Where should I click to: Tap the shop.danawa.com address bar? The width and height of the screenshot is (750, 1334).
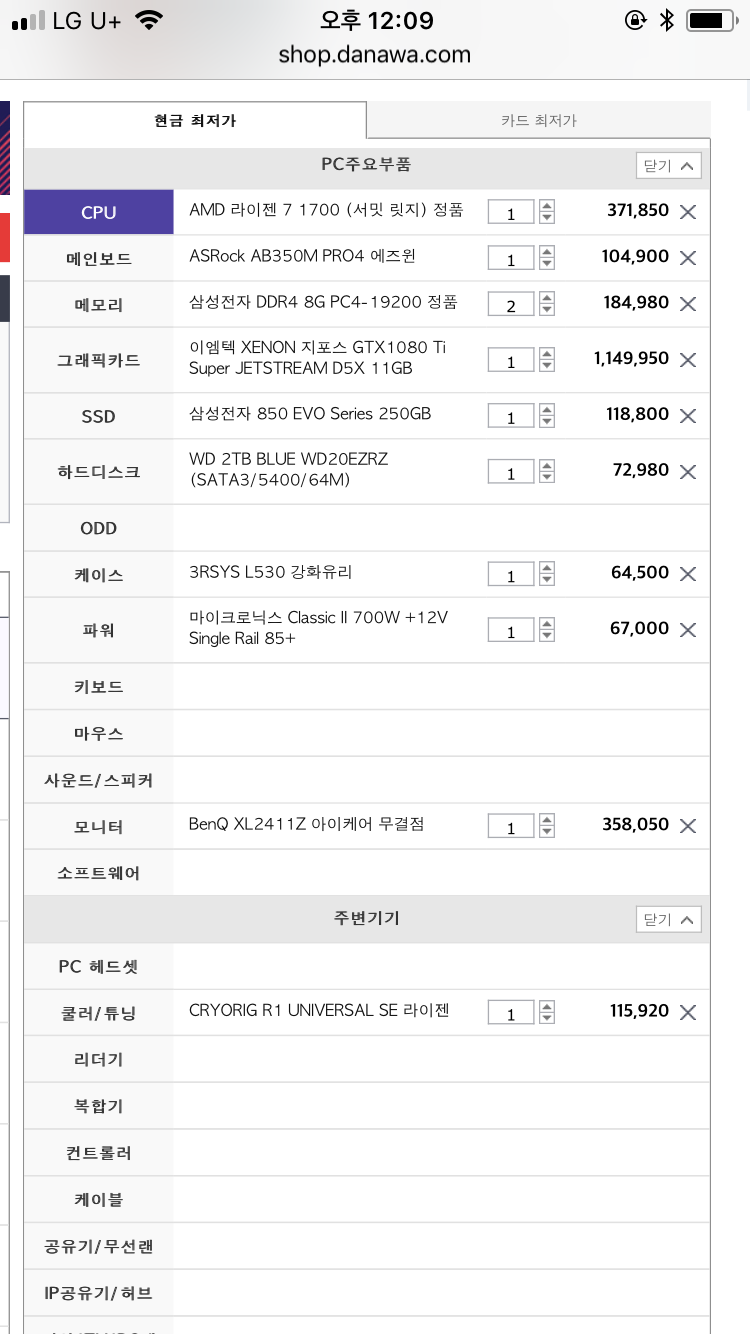[375, 55]
